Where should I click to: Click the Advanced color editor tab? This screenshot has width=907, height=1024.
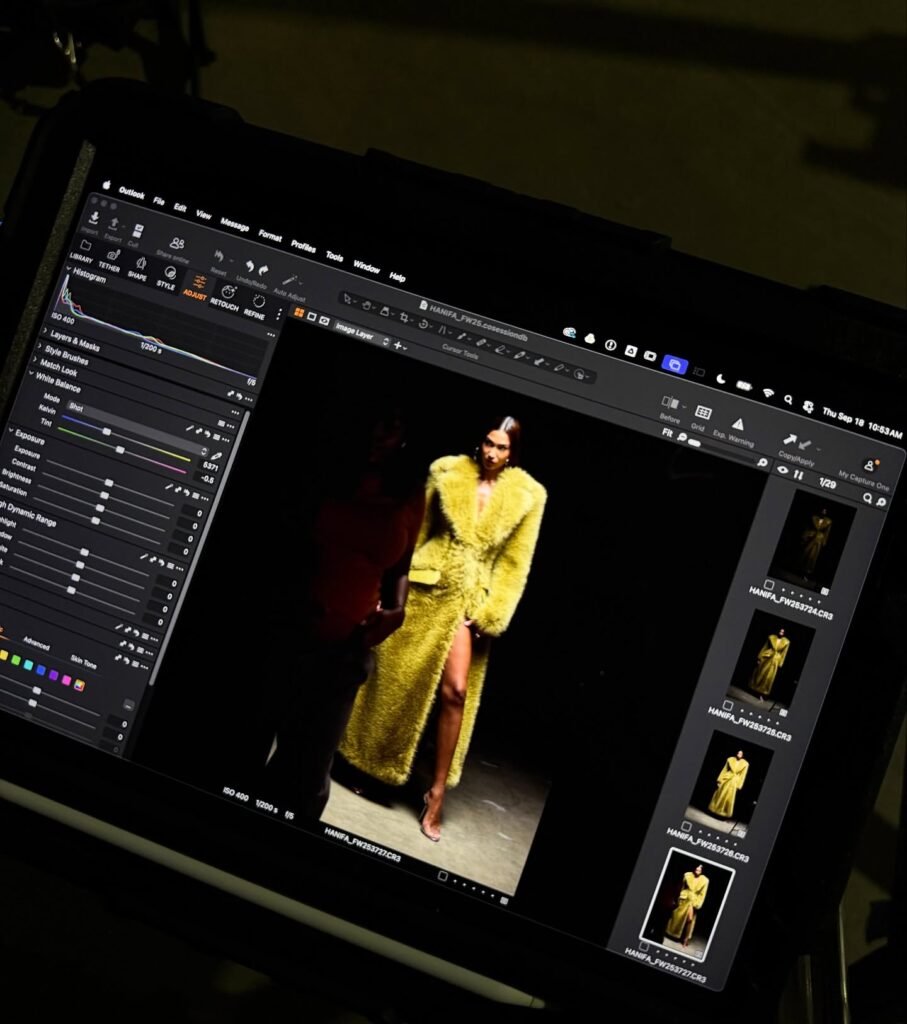click(x=36, y=645)
